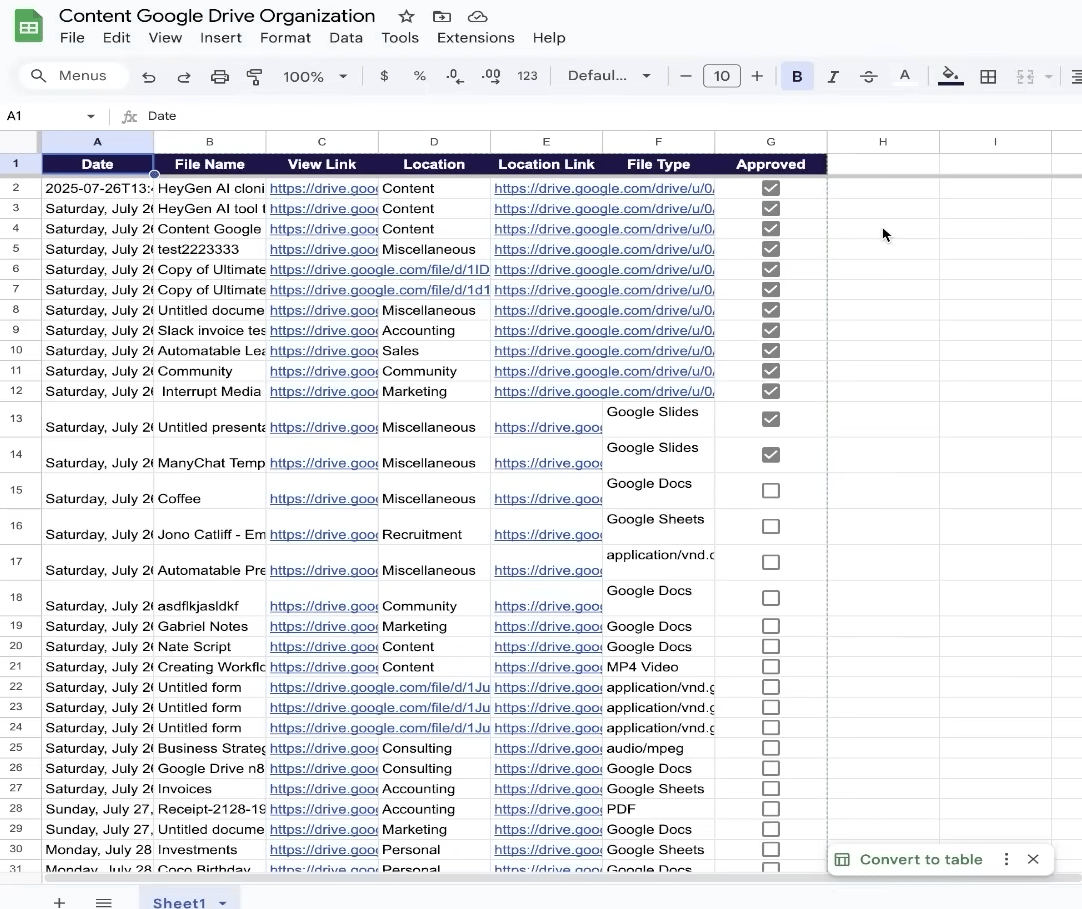Open the Name box dropdown arrow
Image resolution: width=1082 pixels, height=909 pixels.
point(90,116)
